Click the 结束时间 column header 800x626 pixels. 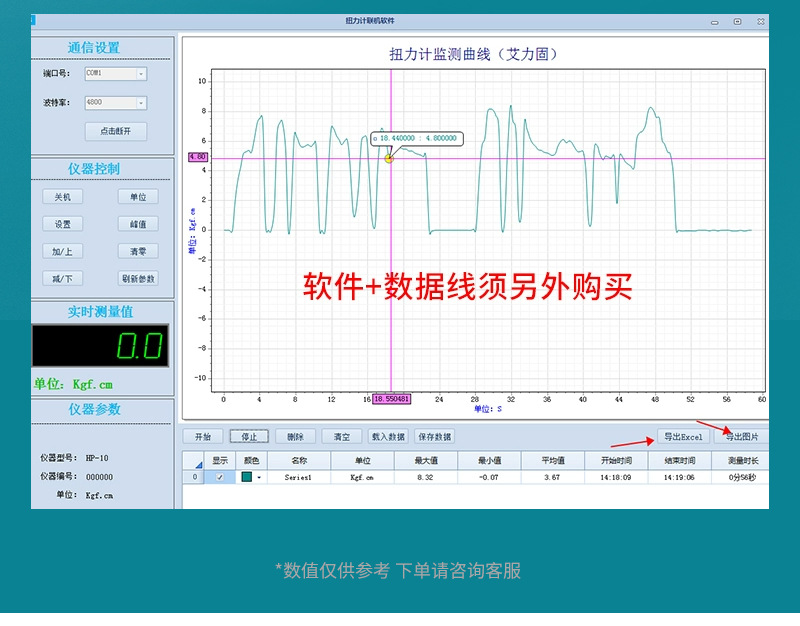point(680,461)
